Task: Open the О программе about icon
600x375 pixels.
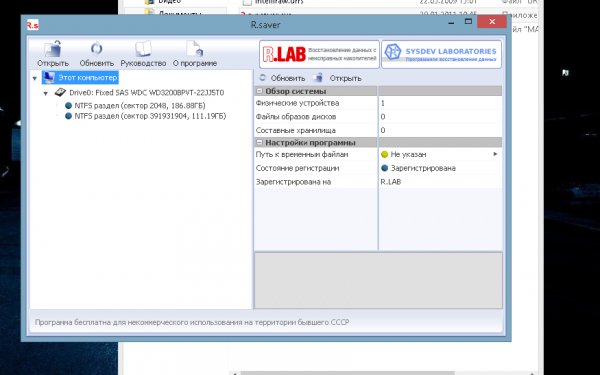Action: (195, 49)
